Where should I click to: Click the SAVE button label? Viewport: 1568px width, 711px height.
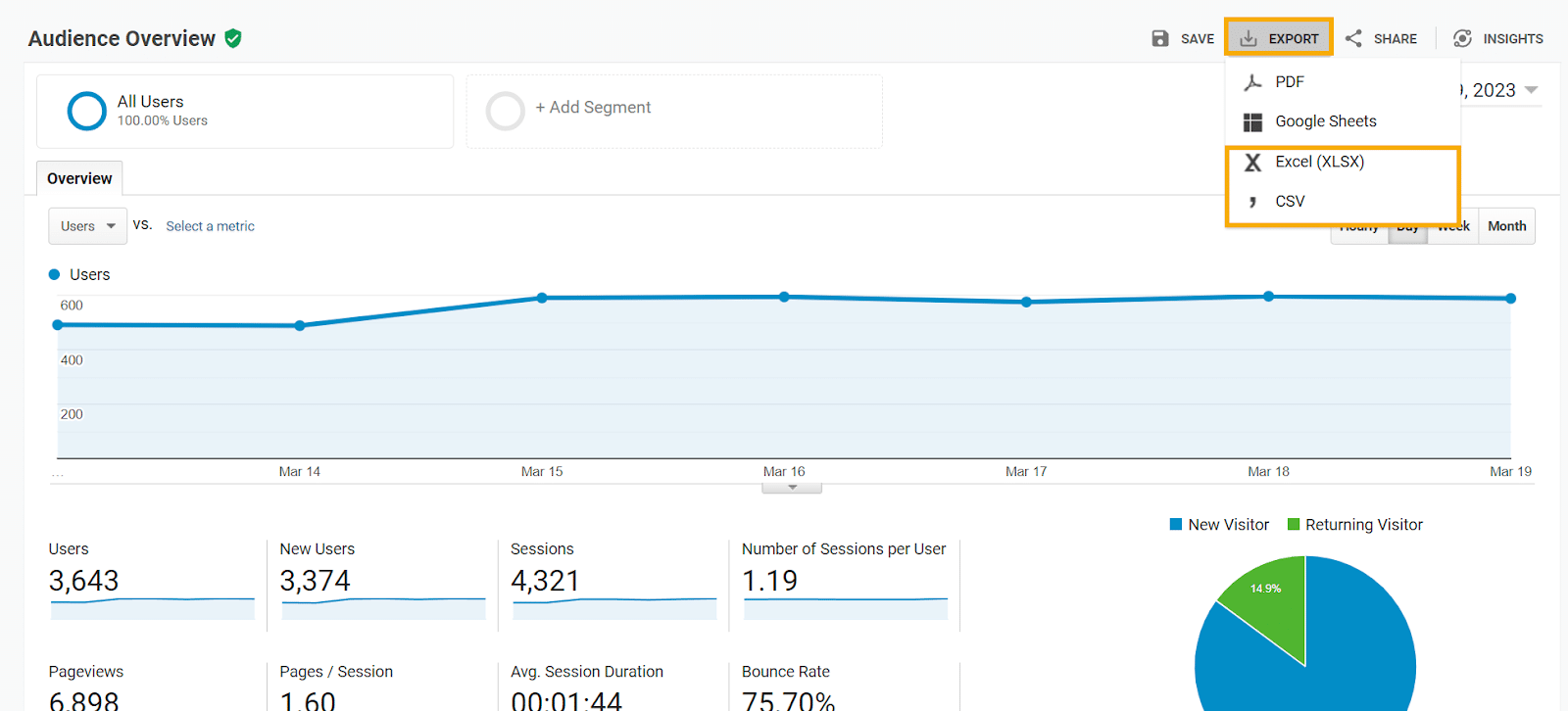pos(1198,39)
